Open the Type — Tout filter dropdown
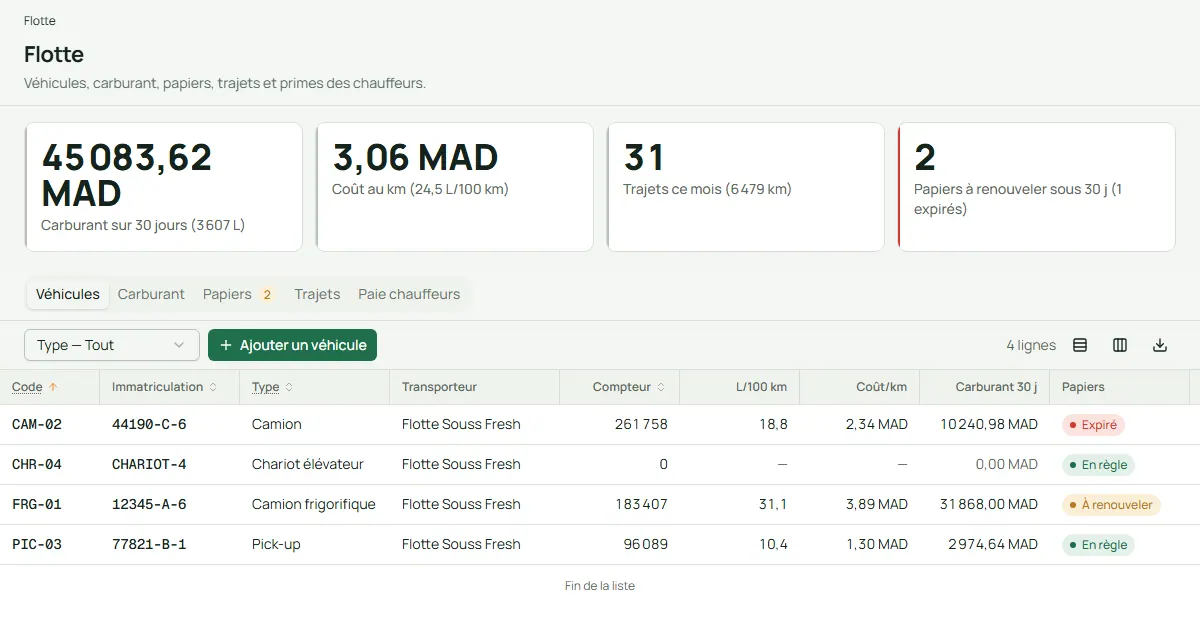 point(112,345)
